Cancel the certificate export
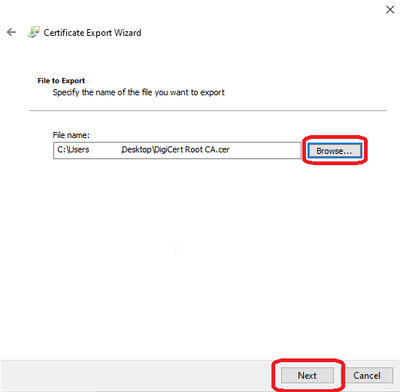 pyautogui.click(x=367, y=375)
